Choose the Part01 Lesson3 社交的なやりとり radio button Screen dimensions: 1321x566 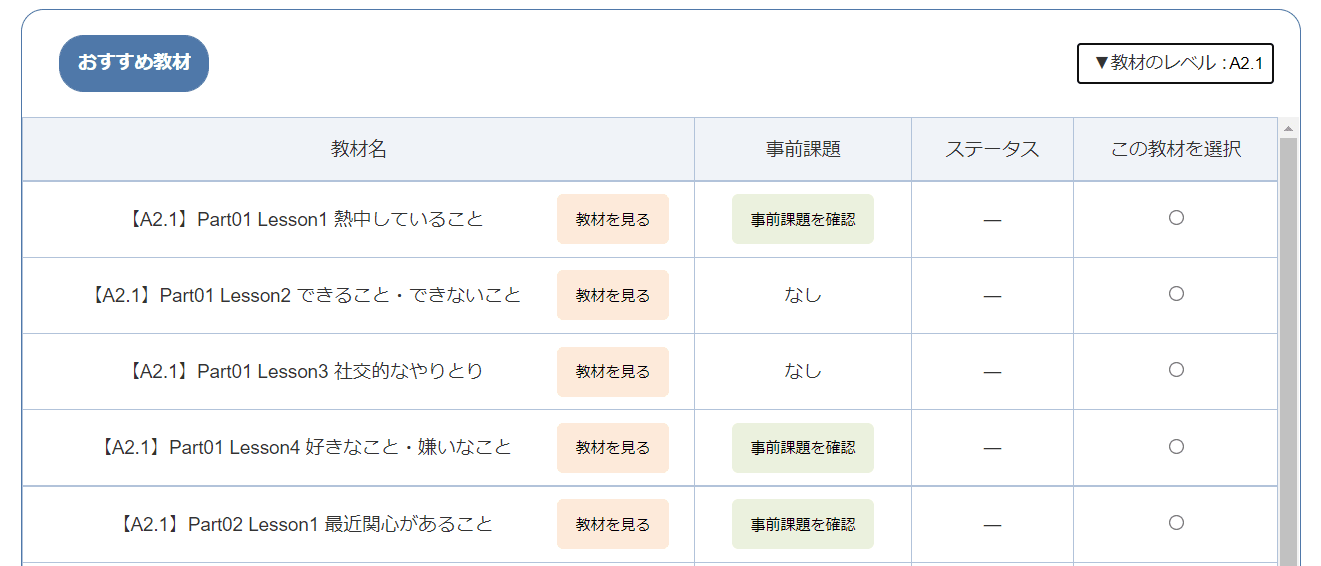(1176, 370)
